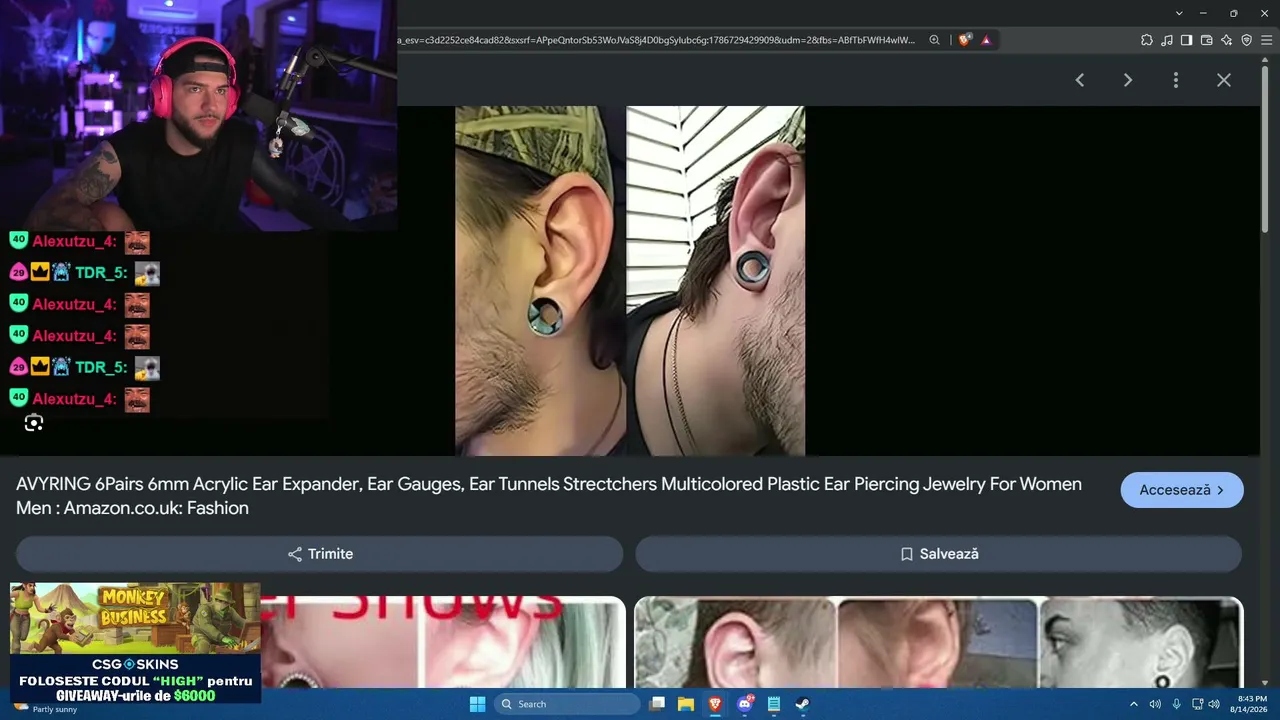Click the taskbar Search box
This screenshot has height=720, width=1280.
click(567, 704)
